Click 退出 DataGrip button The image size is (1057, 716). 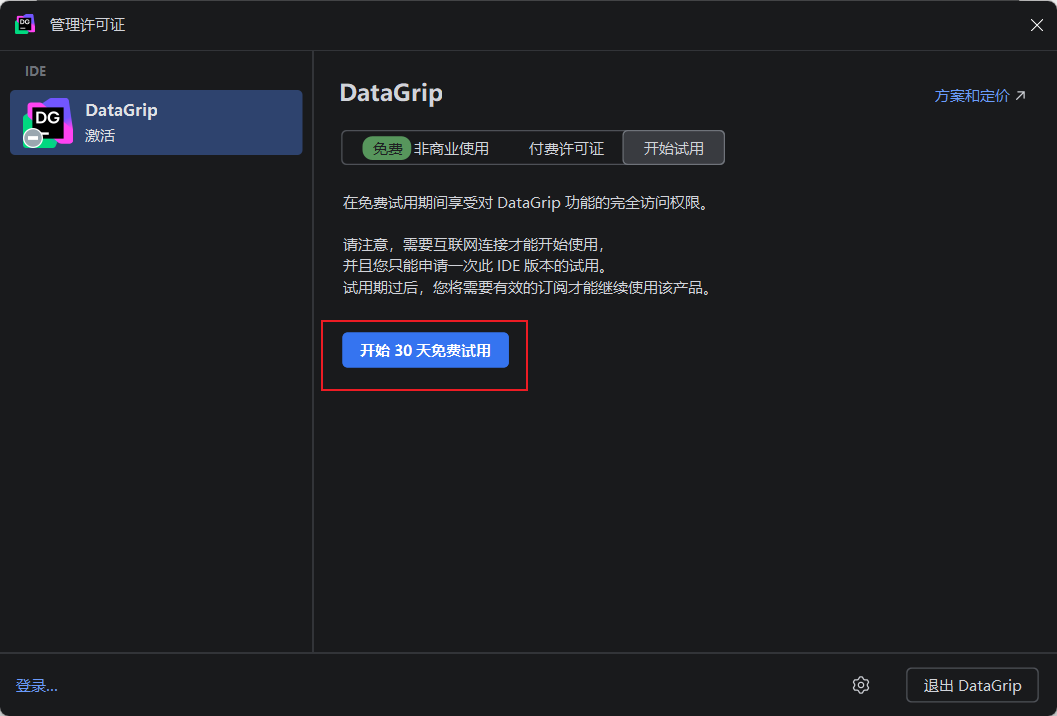coord(972,685)
